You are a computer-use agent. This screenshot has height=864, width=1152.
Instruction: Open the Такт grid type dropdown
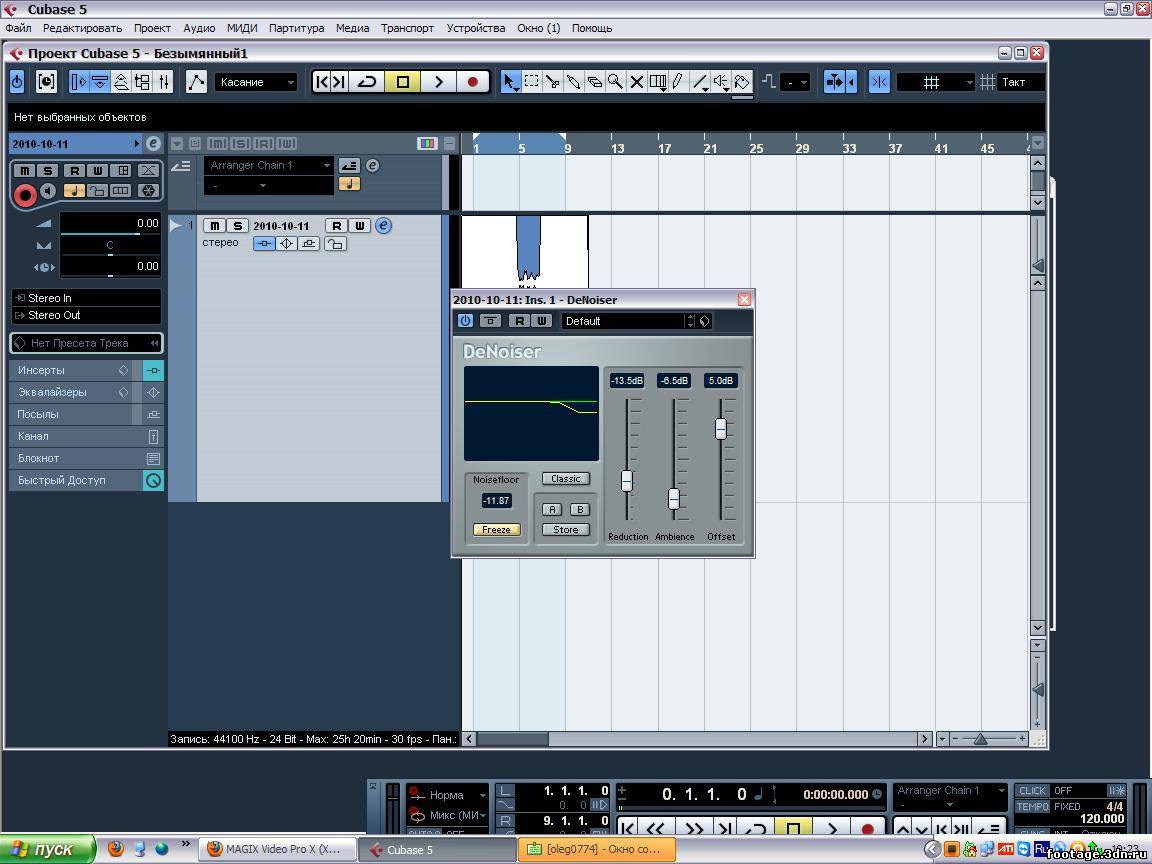(x=1021, y=82)
